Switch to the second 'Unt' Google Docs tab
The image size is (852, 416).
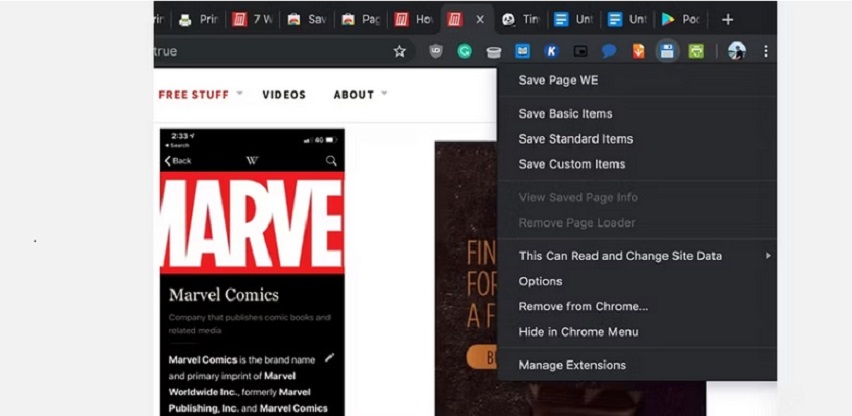[628, 20]
